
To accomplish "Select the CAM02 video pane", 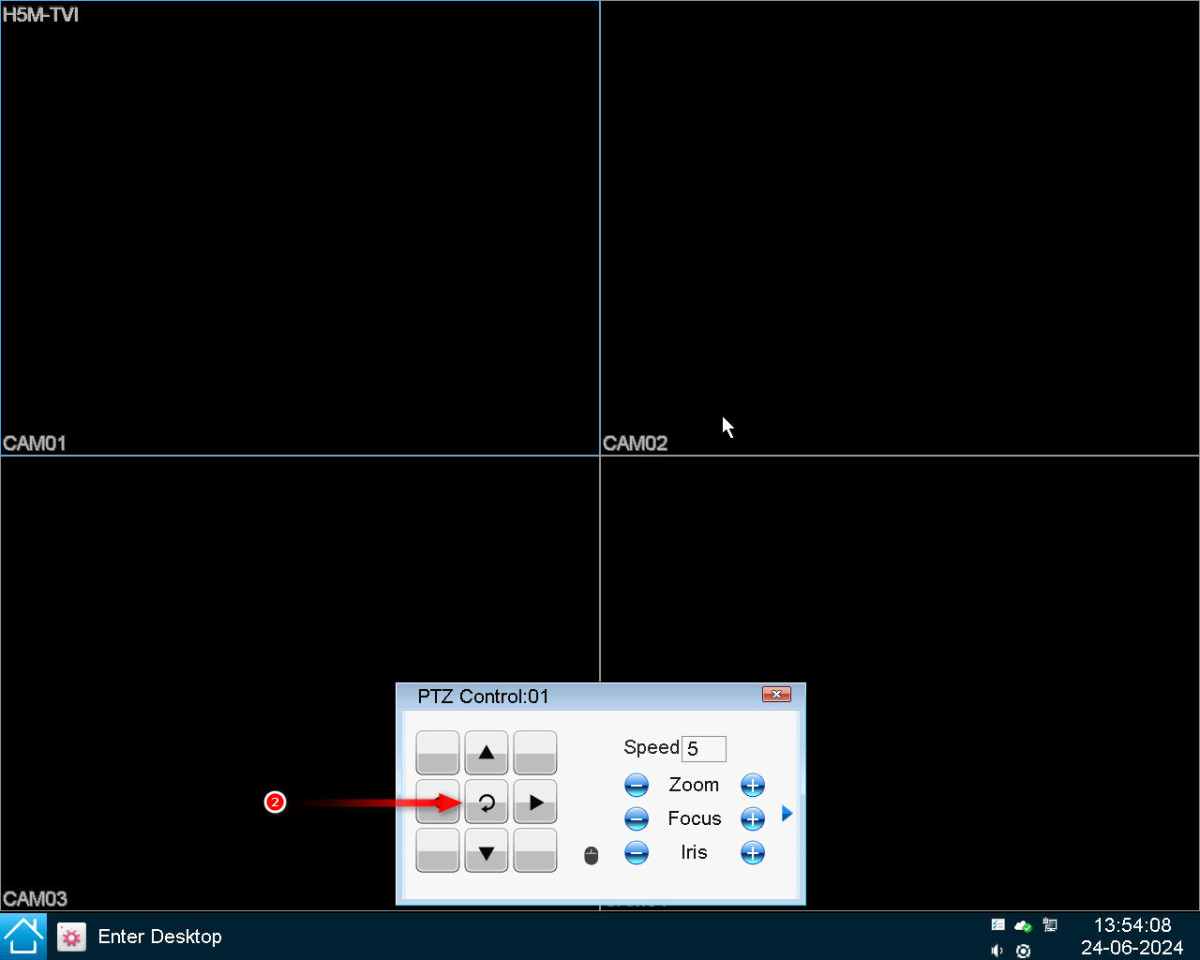I will (900, 228).
